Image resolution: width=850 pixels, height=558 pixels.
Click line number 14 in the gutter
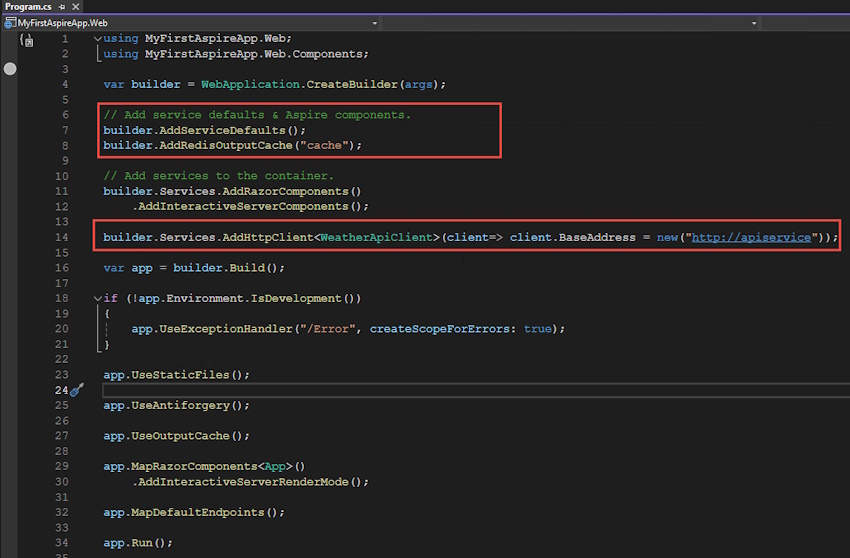(62, 238)
